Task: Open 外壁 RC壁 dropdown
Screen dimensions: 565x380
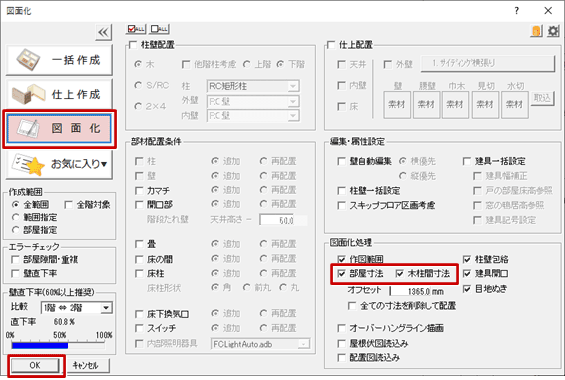Action: 253,102
